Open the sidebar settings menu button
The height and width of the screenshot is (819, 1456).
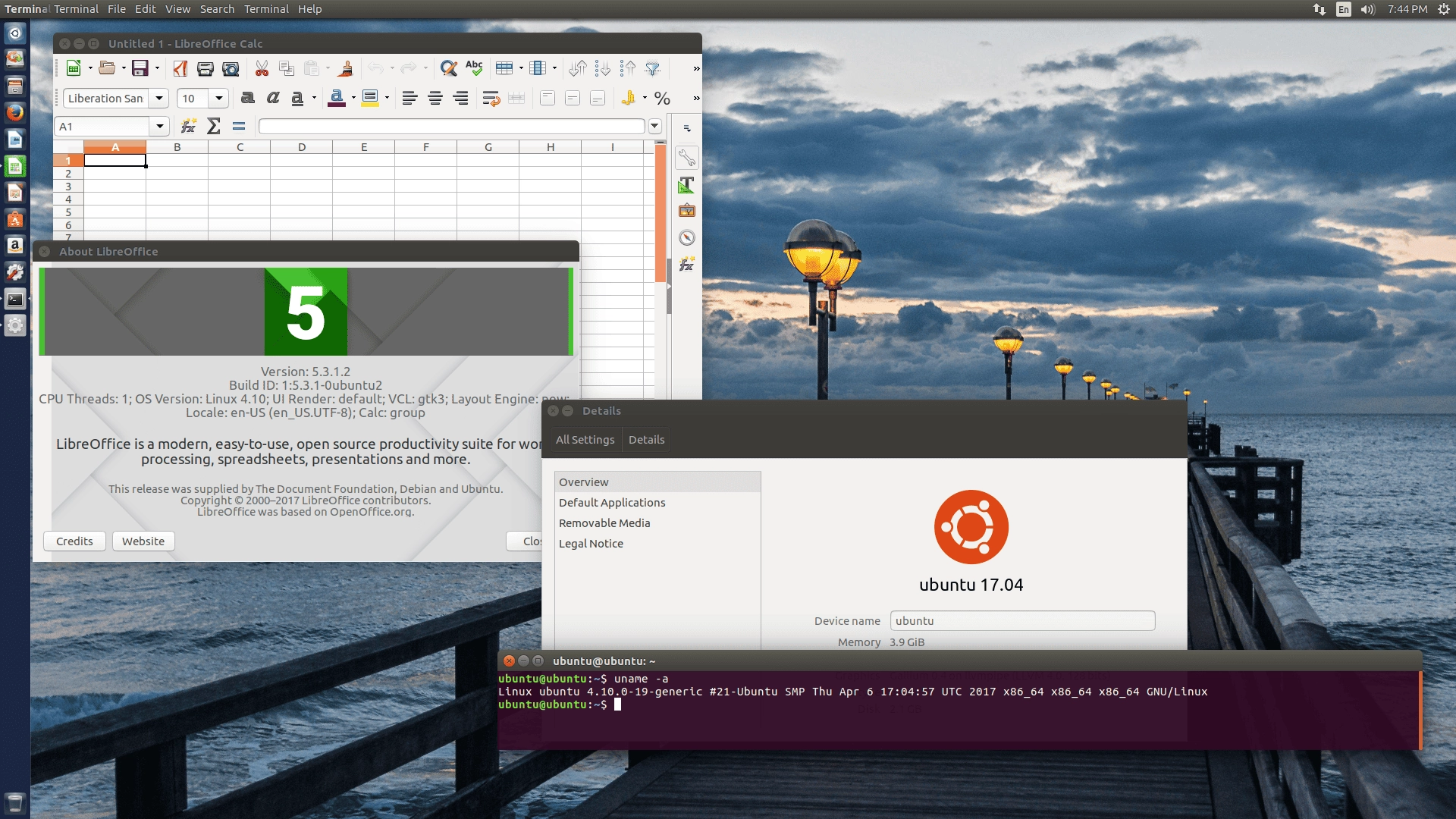[x=687, y=129]
